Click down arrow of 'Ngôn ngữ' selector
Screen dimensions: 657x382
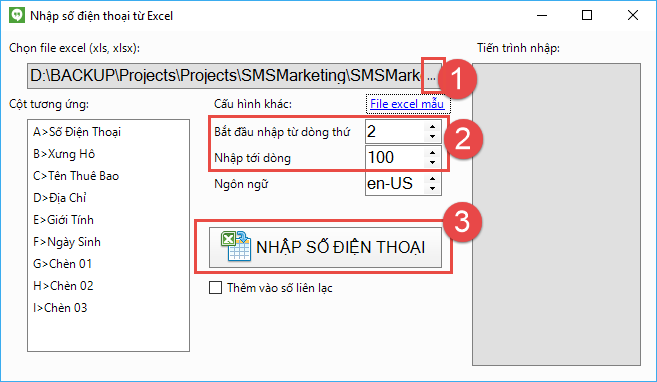[x=432, y=189]
